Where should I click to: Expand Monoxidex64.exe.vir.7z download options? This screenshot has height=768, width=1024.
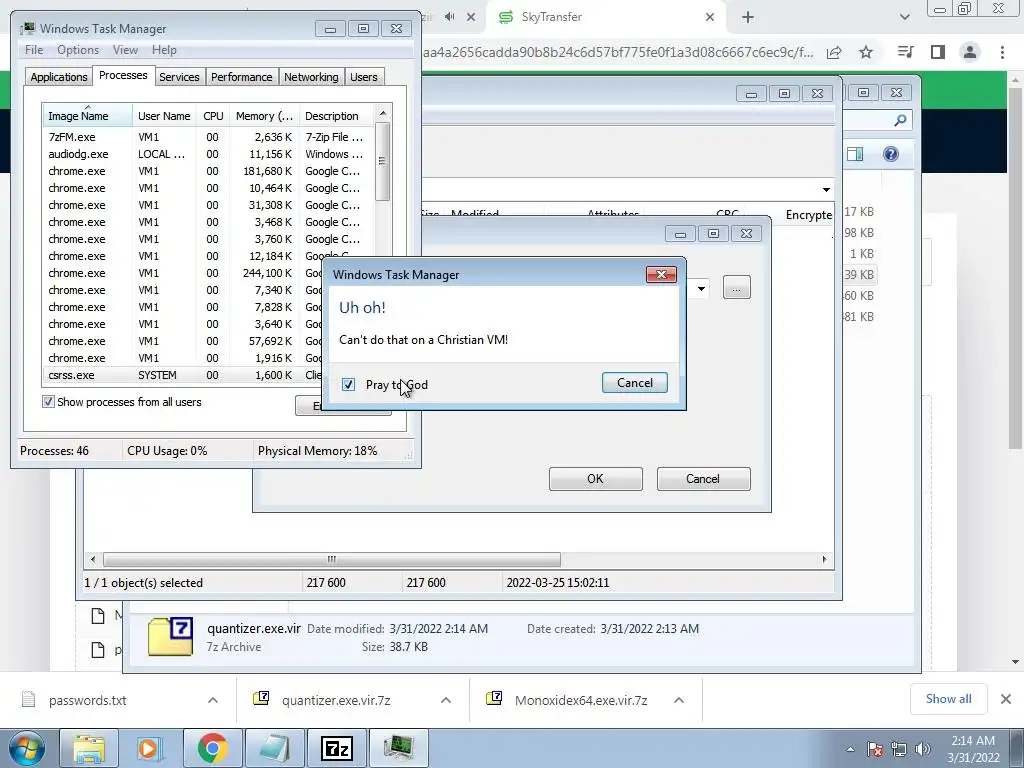pyautogui.click(x=679, y=700)
